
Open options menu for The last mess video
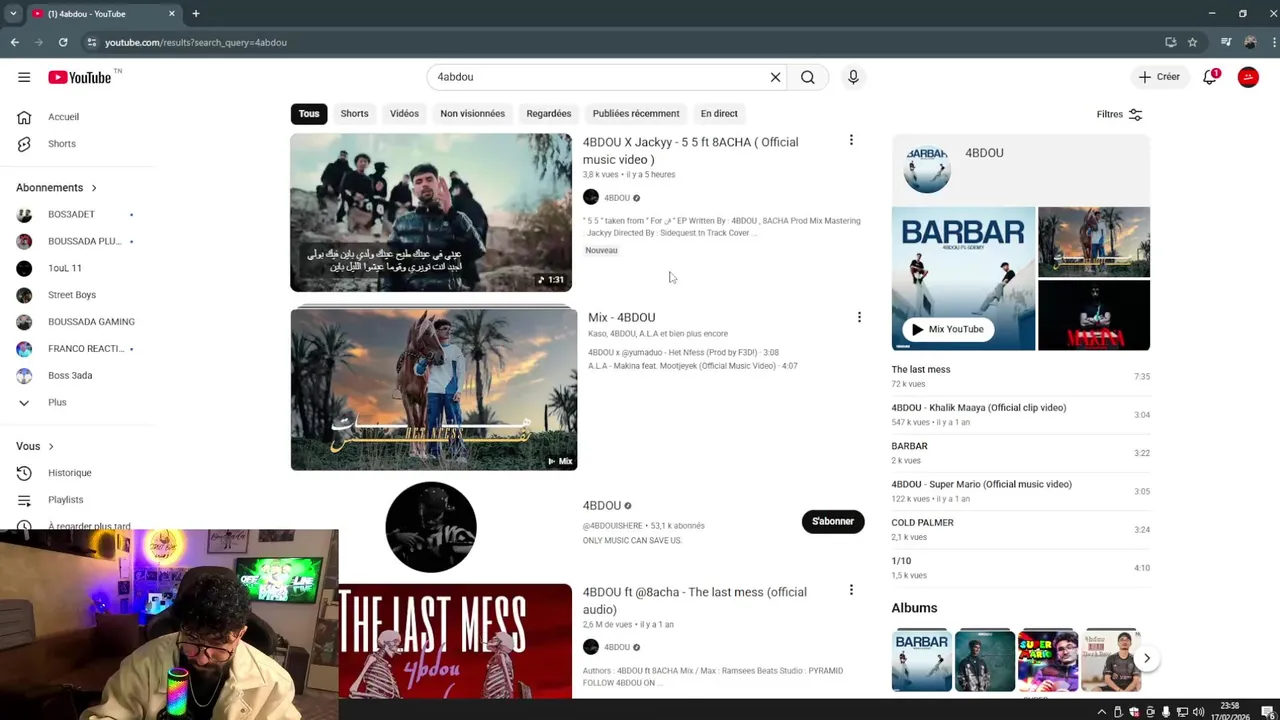tap(851, 591)
